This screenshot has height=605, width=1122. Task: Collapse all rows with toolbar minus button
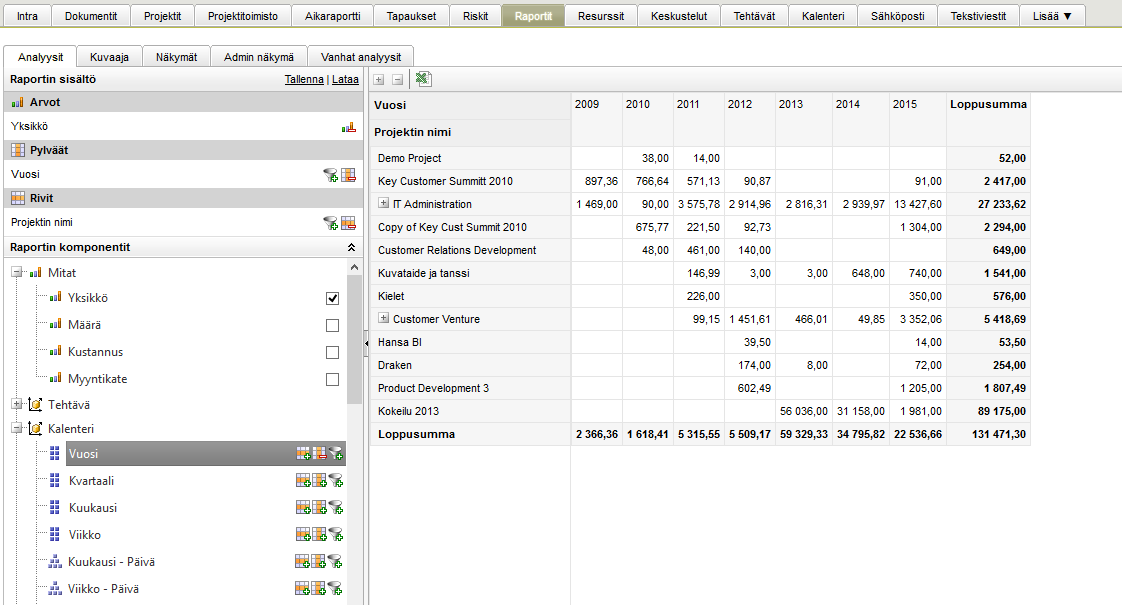[398, 80]
